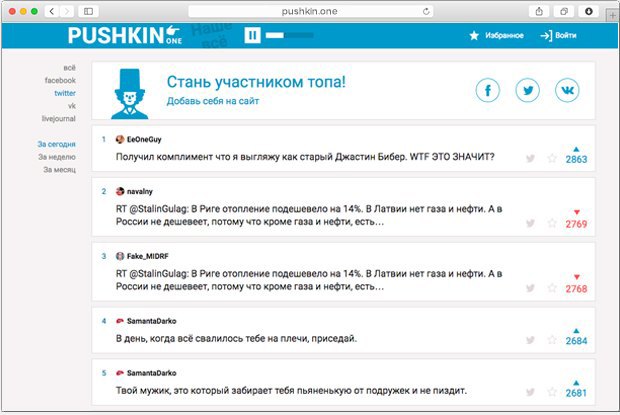The height and width of the screenshot is (415, 620).
Task: Open the EeOneGuy author name
Action: point(144,139)
